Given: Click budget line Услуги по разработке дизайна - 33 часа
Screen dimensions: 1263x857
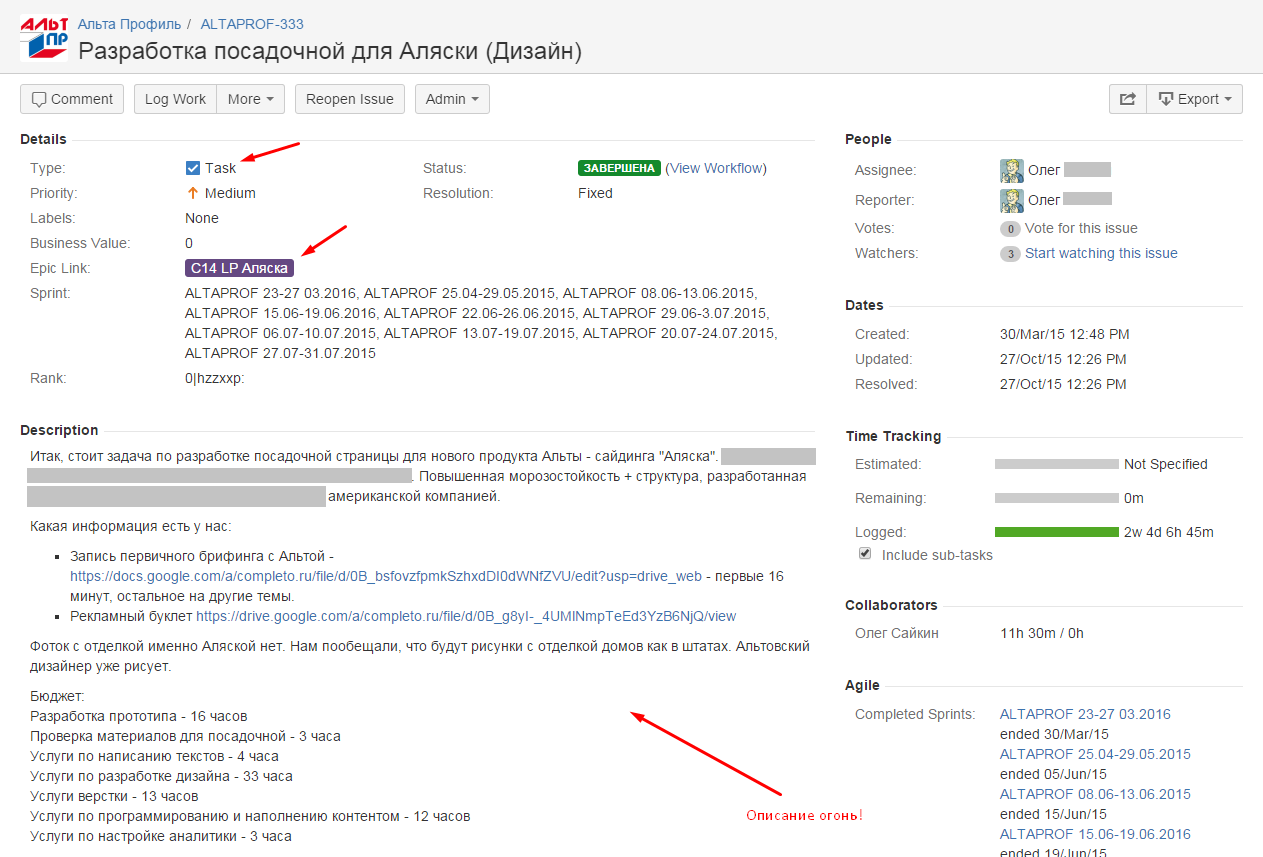Looking at the screenshot, I should pos(161,776).
